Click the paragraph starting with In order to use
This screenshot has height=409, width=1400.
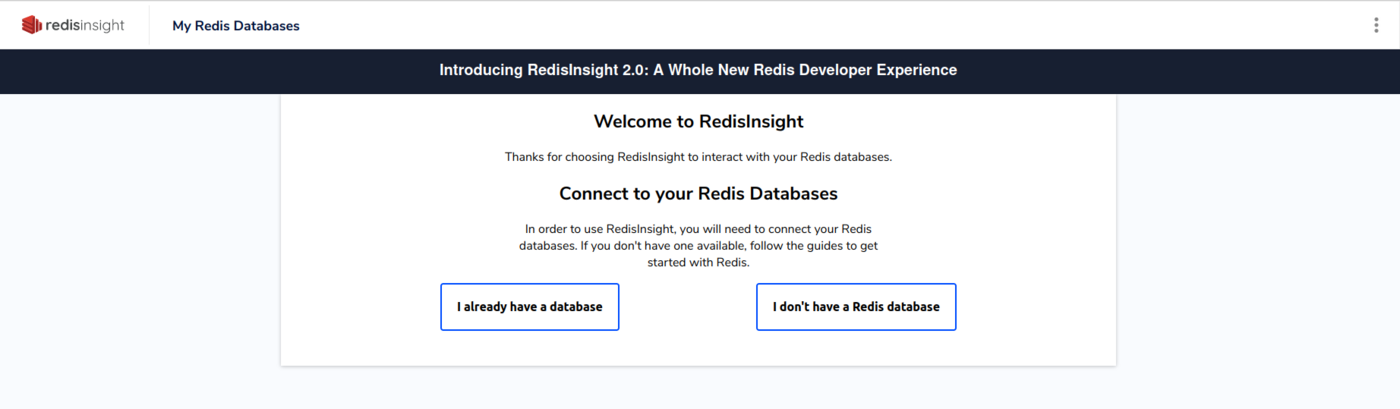pos(698,228)
